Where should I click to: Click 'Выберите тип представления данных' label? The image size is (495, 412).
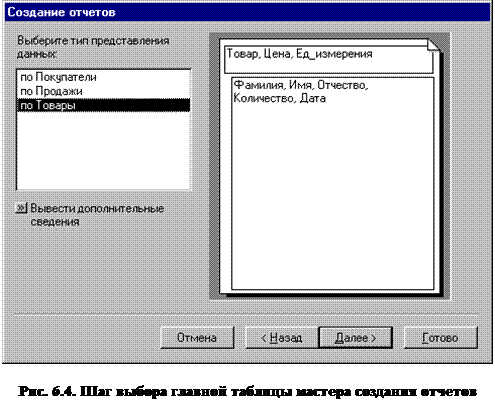[93, 47]
